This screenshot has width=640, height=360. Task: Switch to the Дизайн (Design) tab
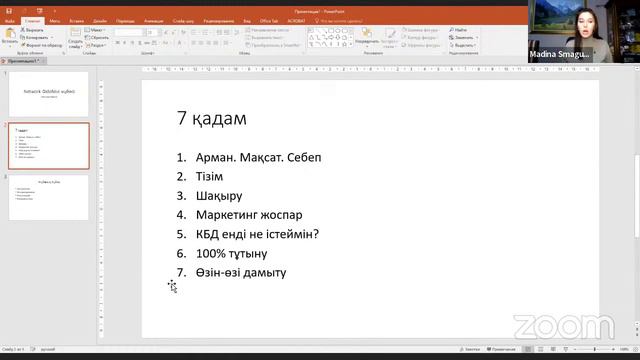(100, 21)
